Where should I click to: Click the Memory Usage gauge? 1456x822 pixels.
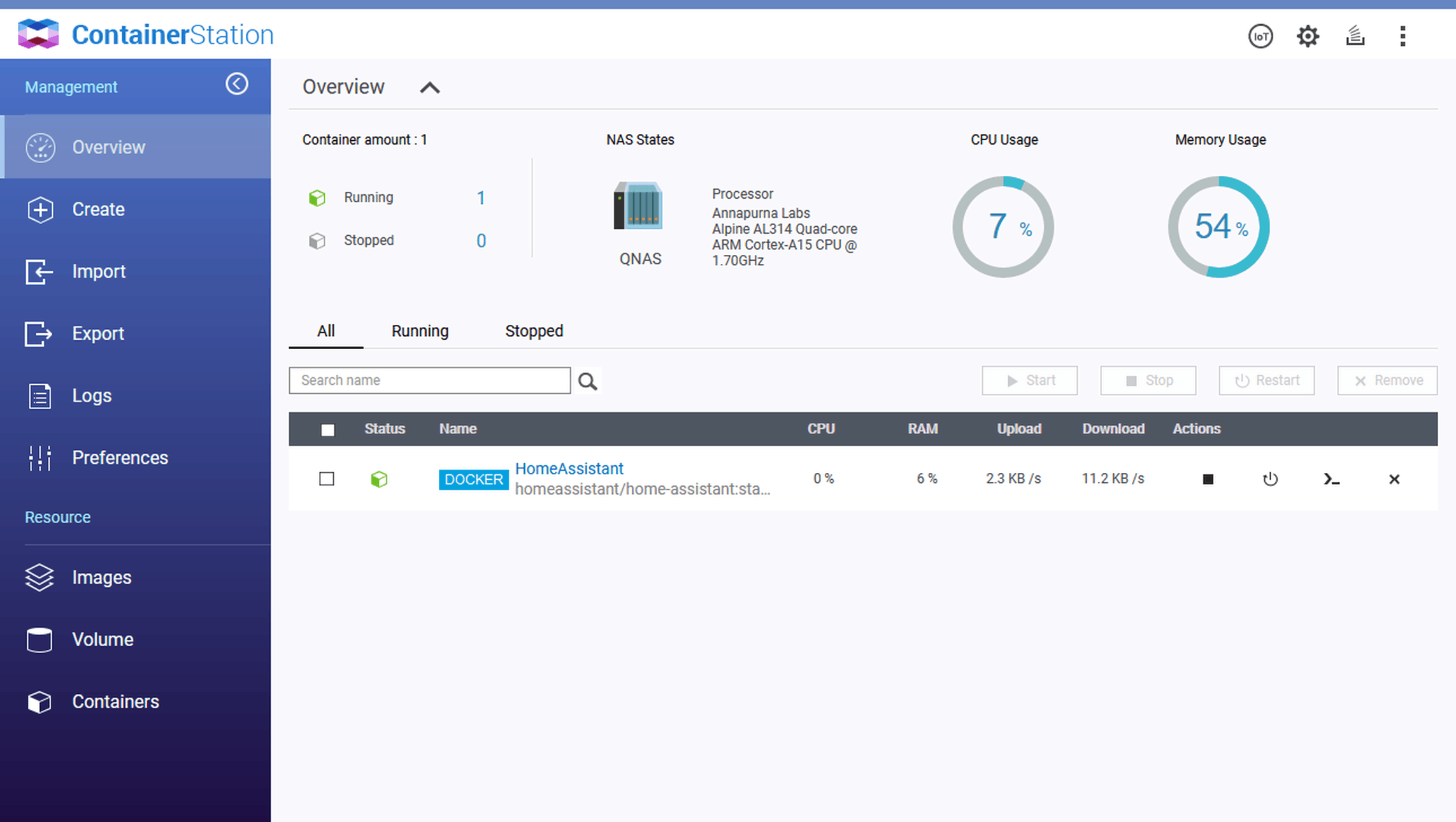1218,227
